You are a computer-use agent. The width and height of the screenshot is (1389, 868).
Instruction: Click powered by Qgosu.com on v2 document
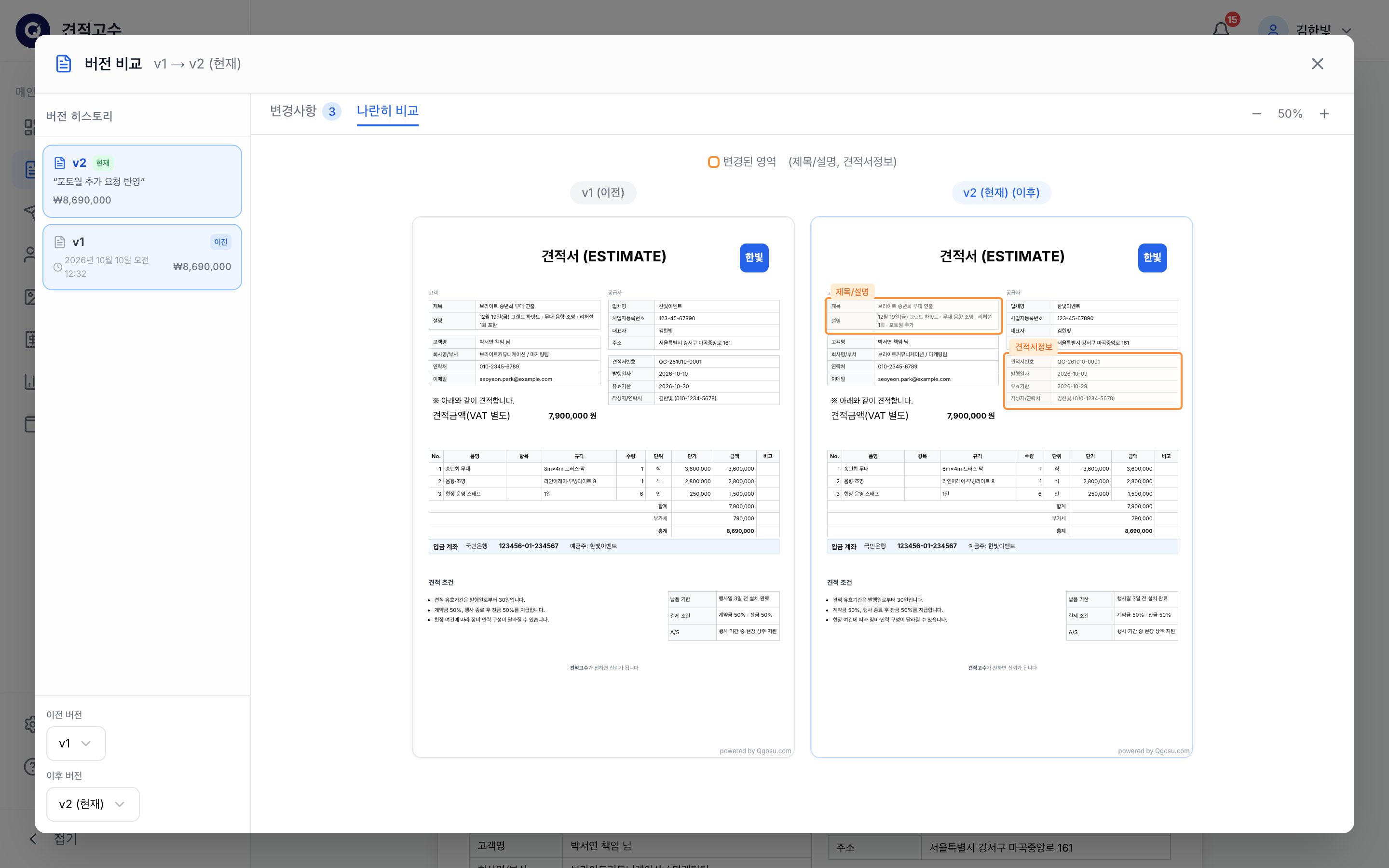tap(1153, 751)
